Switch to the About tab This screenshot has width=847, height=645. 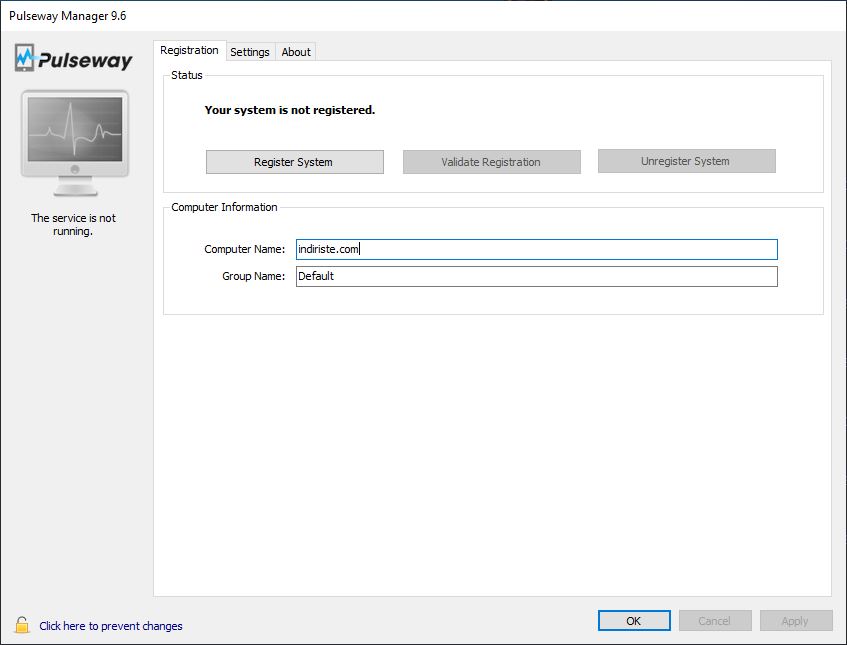296,52
